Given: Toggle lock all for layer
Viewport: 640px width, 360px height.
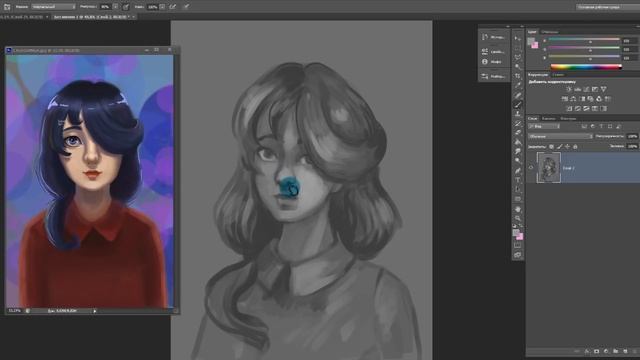Looking at the screenshot, I should pyautogui.click(x=575, y=147).
